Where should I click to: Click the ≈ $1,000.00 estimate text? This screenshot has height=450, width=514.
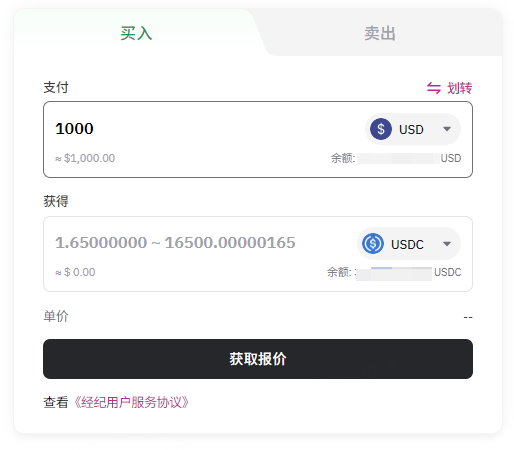pos(85,158)
